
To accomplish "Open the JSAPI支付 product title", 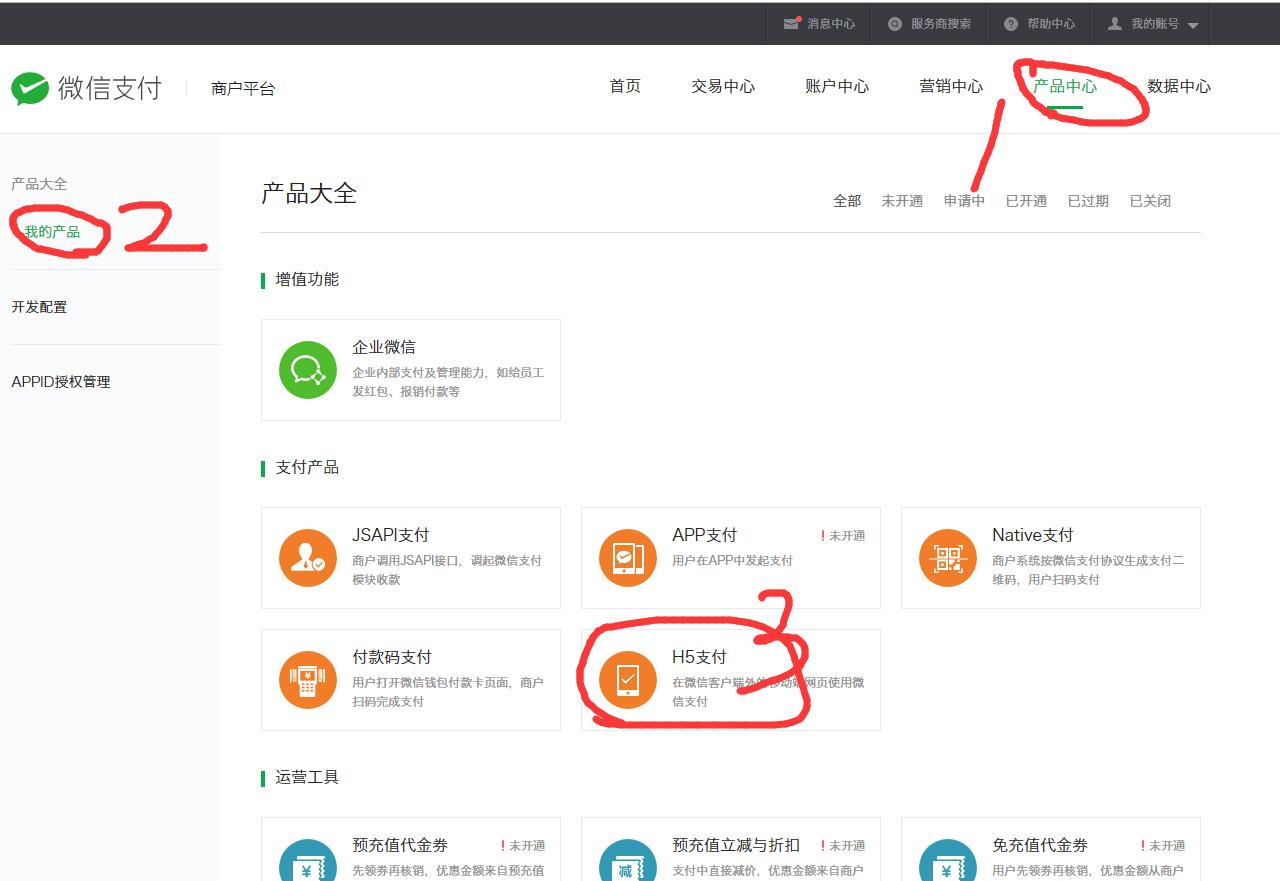I will 391,535.
